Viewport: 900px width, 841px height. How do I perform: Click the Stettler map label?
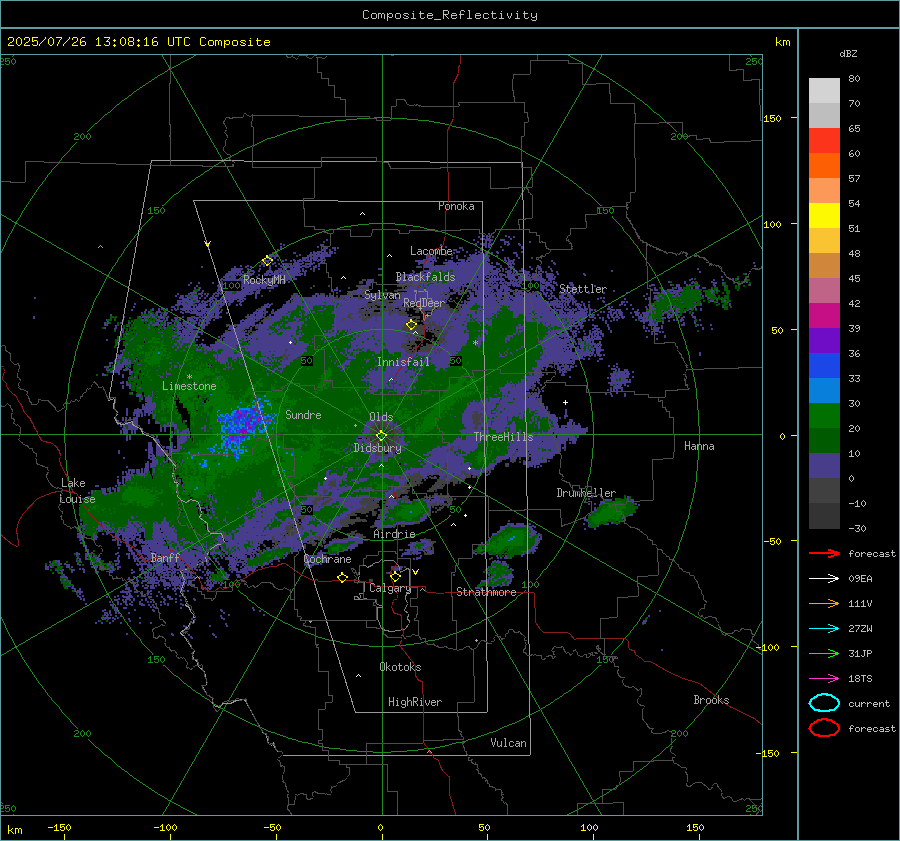[583, 289]
